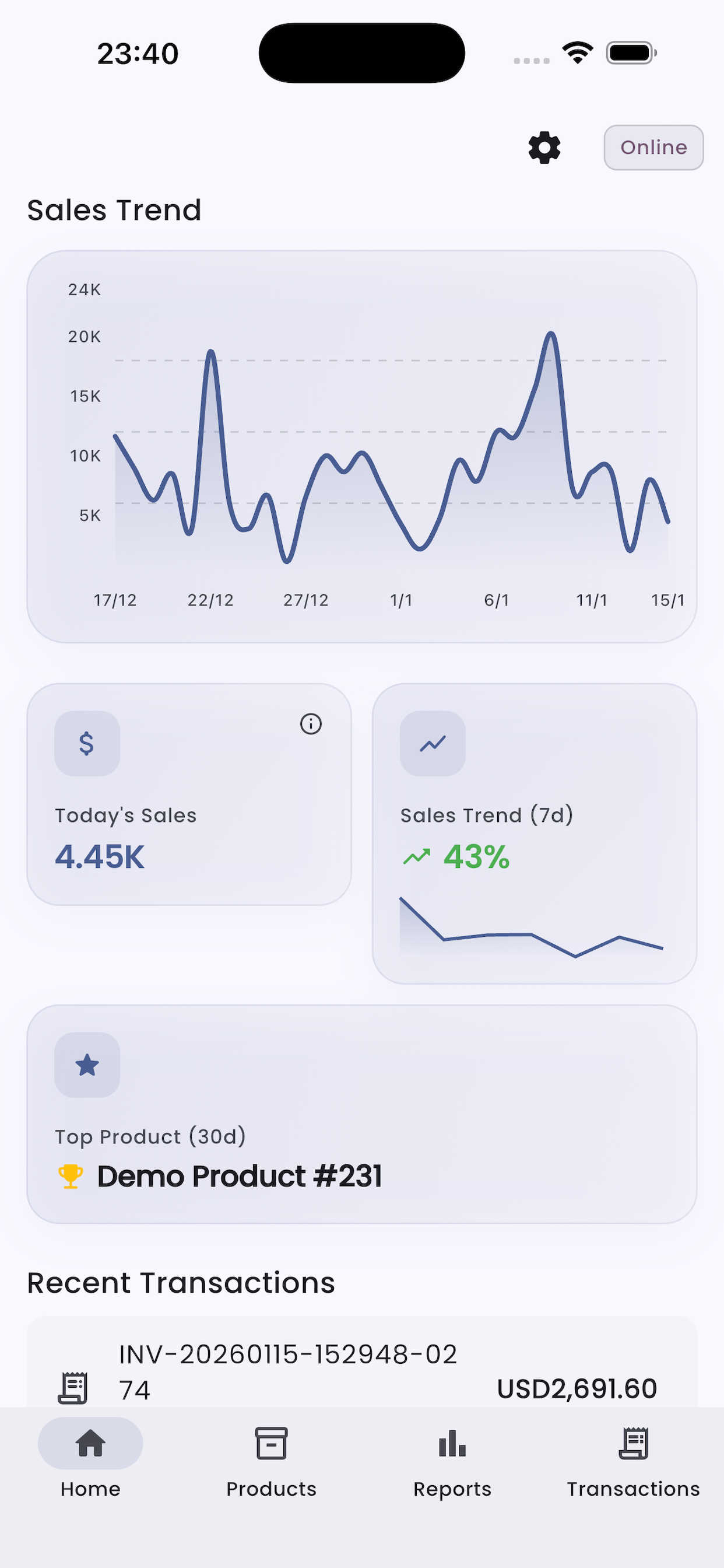Click the 20K peak on the sales chart

pos(551,334)
